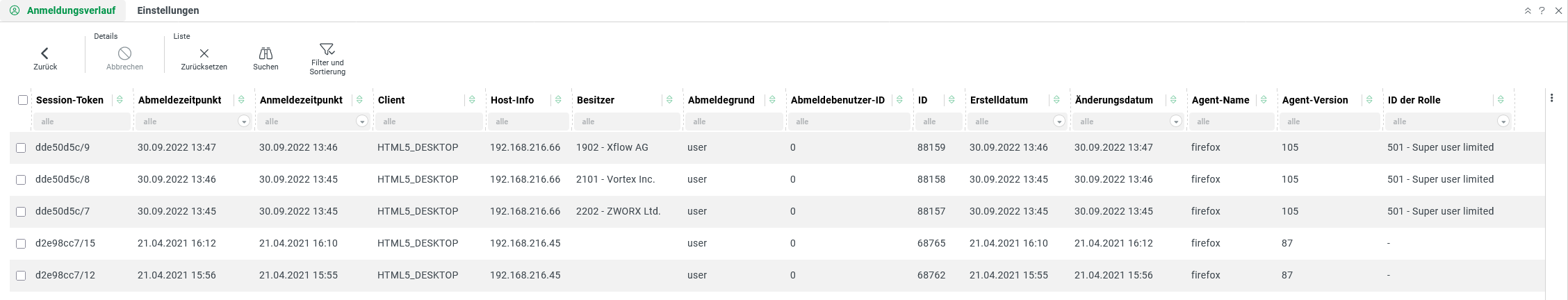Click sort icon on Besitzer column
The width and height of the screenshot is (1568, 300).
click(669, 100)
